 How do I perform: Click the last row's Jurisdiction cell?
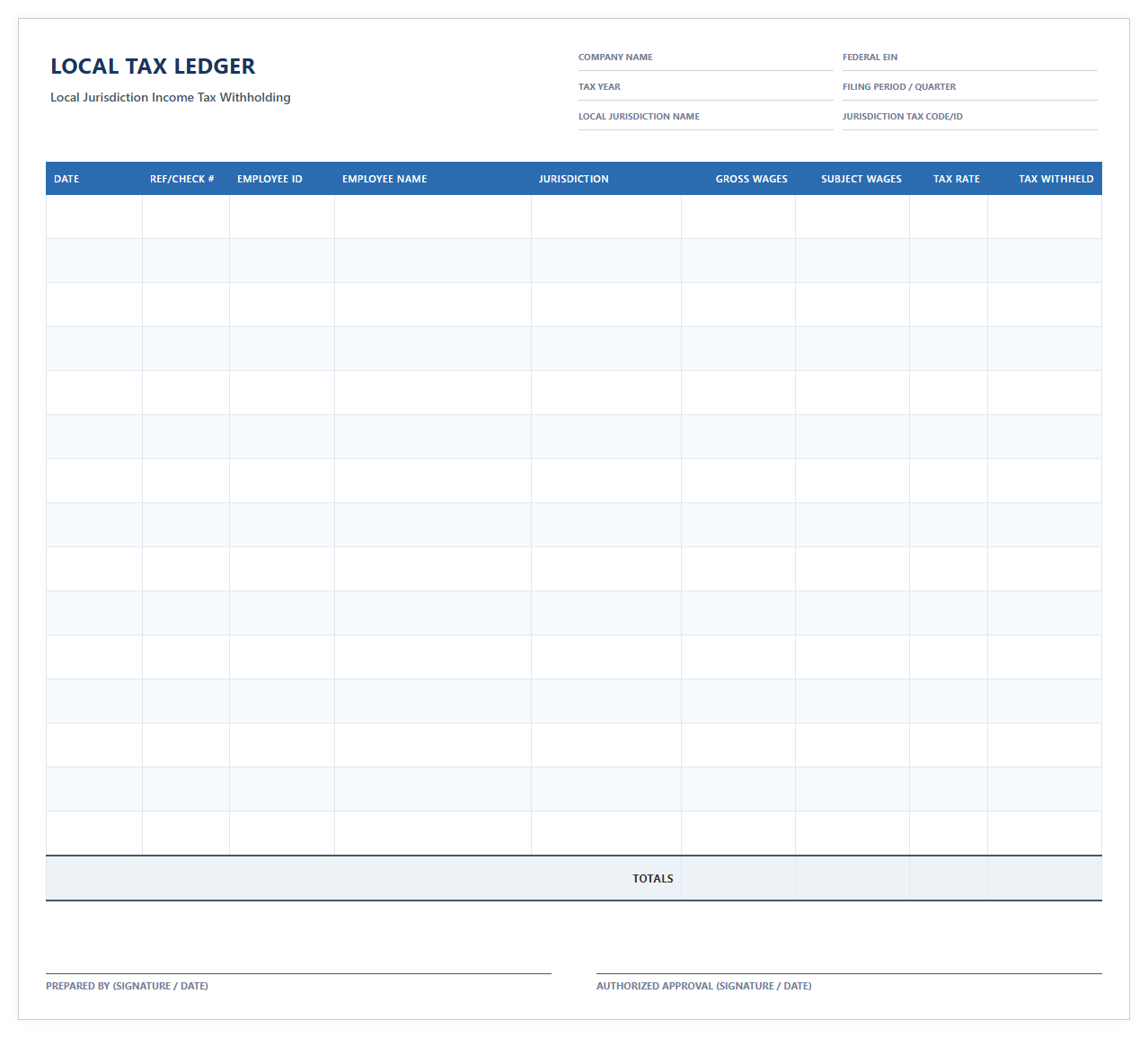click(606, 833)
